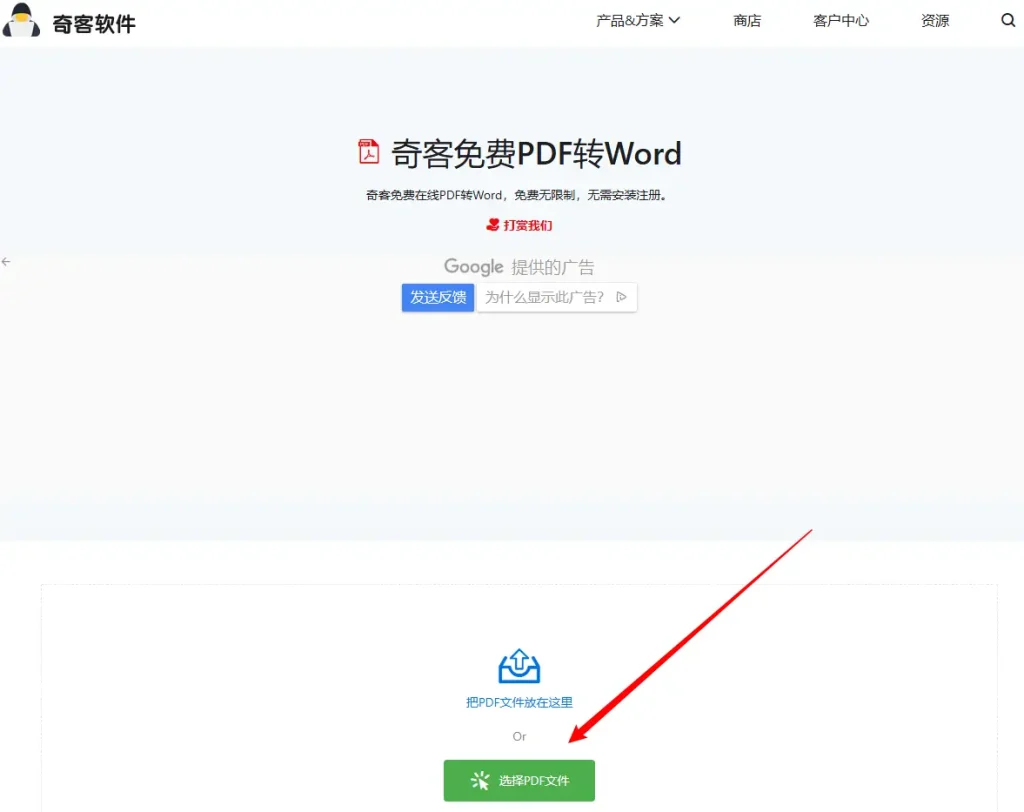Click the 奇客软件 penguin logo icon

22,20
